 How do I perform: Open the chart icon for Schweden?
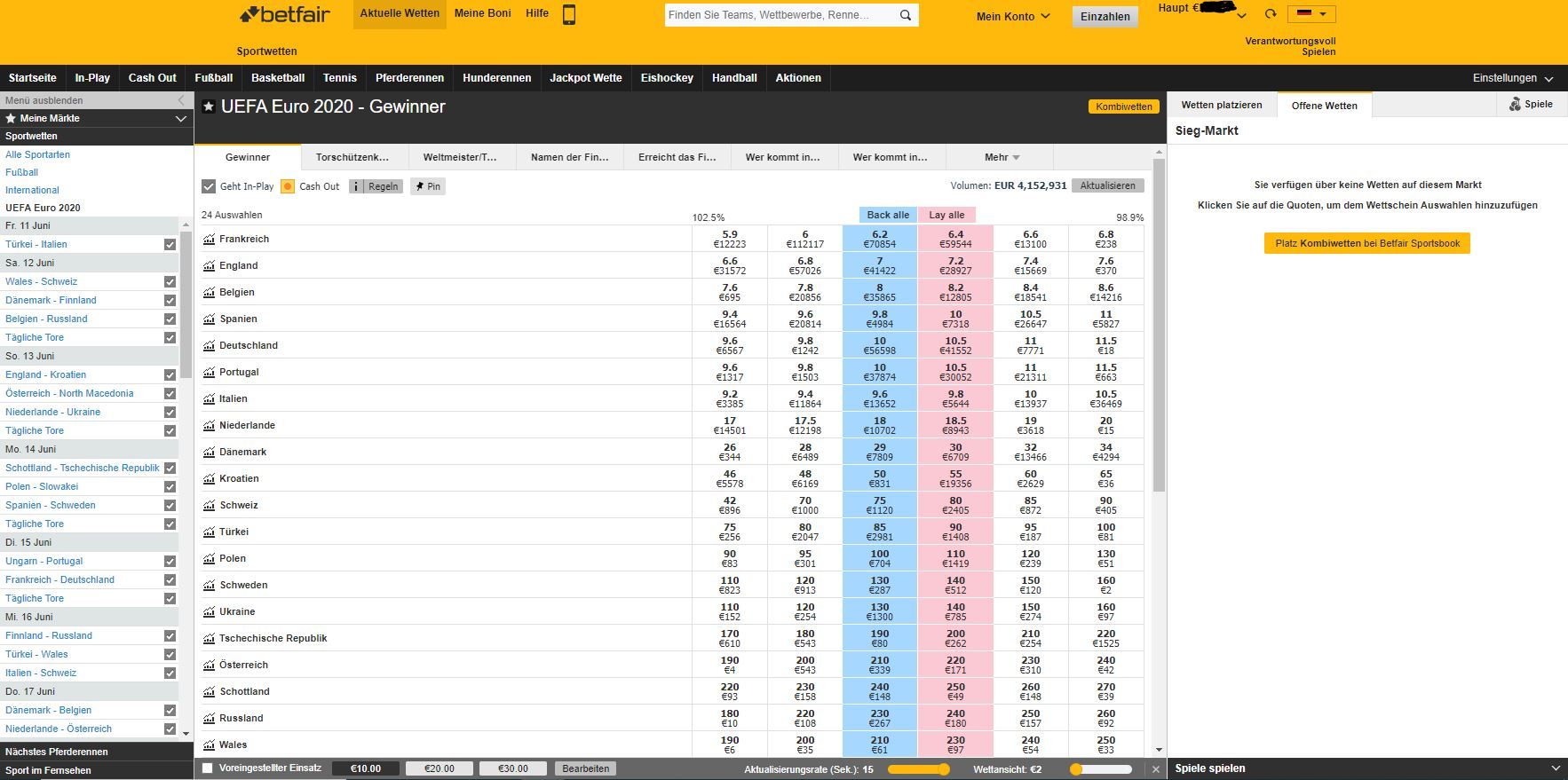click(x=210, y=585)
